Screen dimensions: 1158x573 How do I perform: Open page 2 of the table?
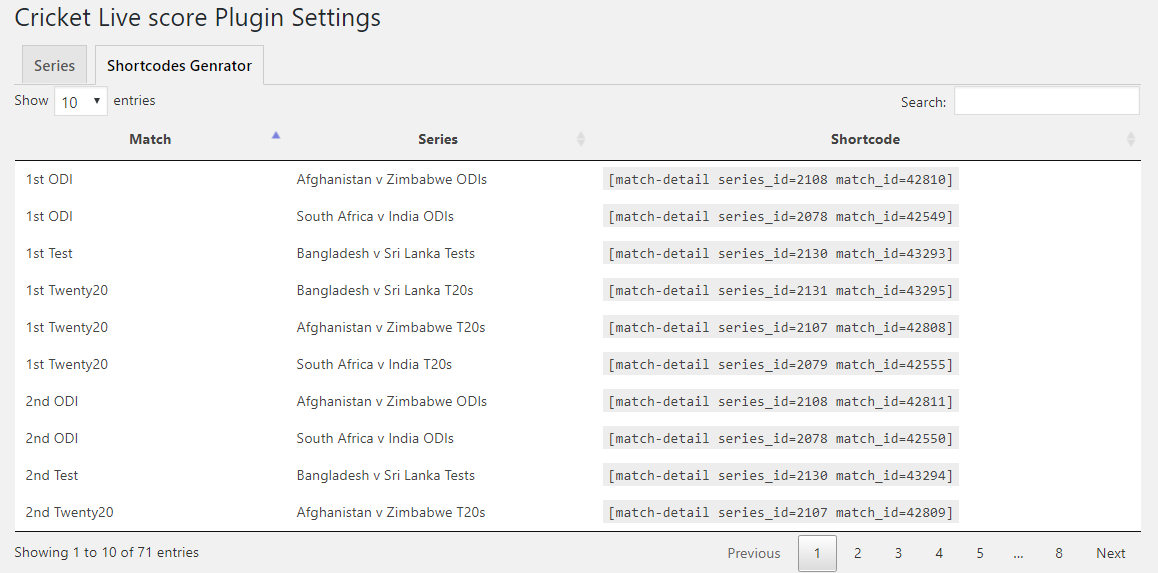click(x=857, y=553)
